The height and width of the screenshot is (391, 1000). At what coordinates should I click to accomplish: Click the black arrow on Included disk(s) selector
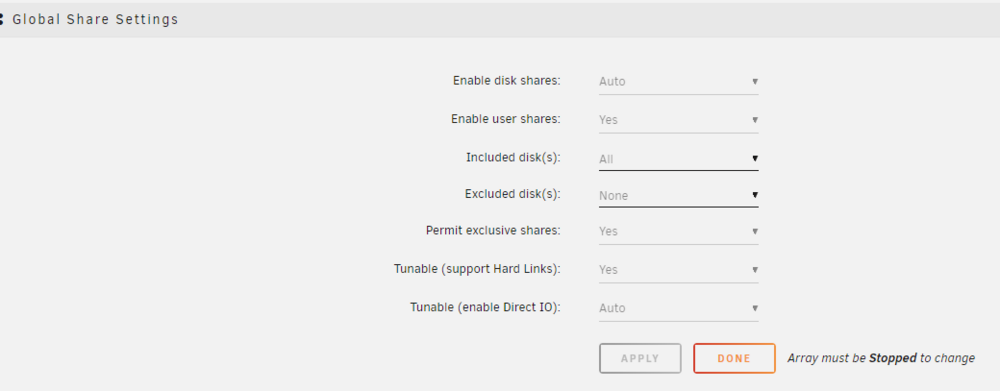coord(754,158)
